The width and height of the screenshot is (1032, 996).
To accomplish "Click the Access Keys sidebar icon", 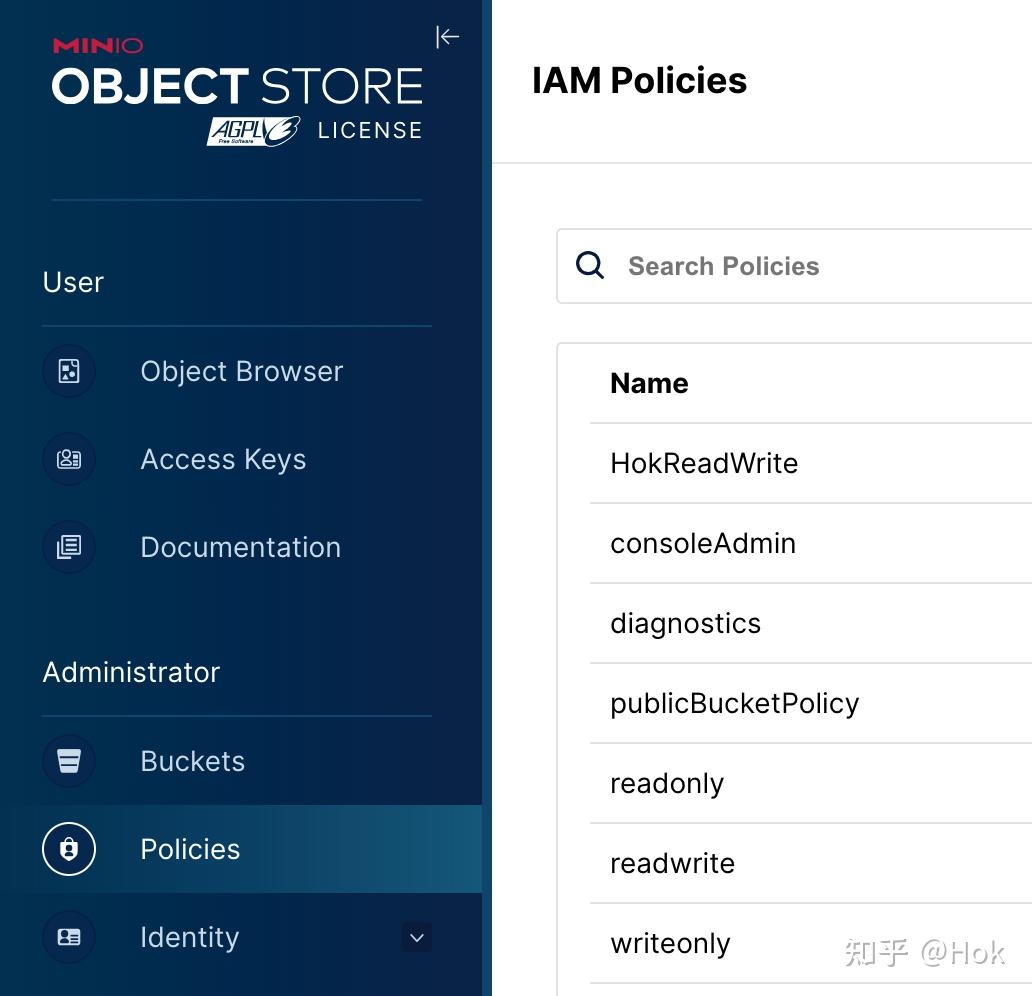I will 68,459.
